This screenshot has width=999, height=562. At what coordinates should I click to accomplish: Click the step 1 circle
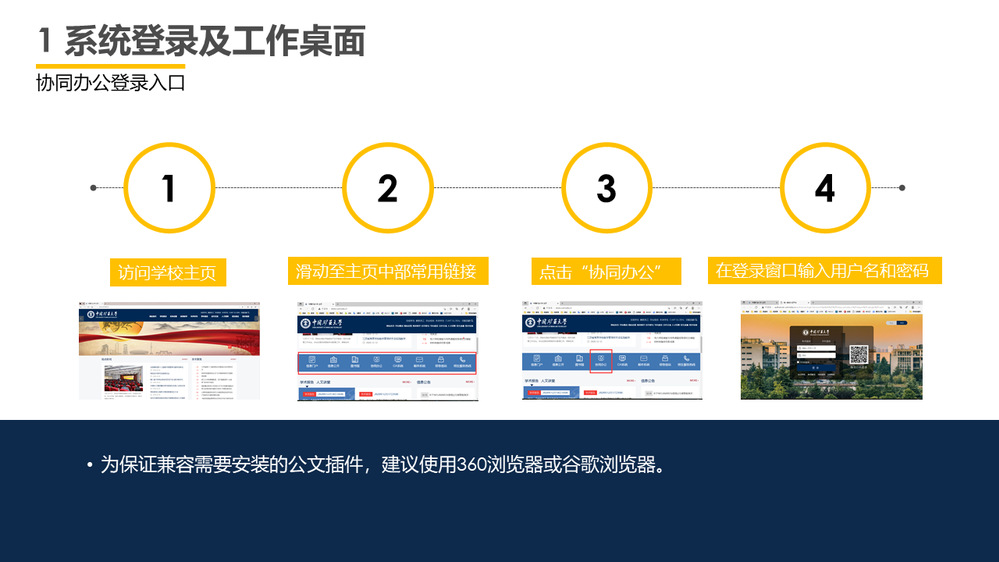(168, 188)
